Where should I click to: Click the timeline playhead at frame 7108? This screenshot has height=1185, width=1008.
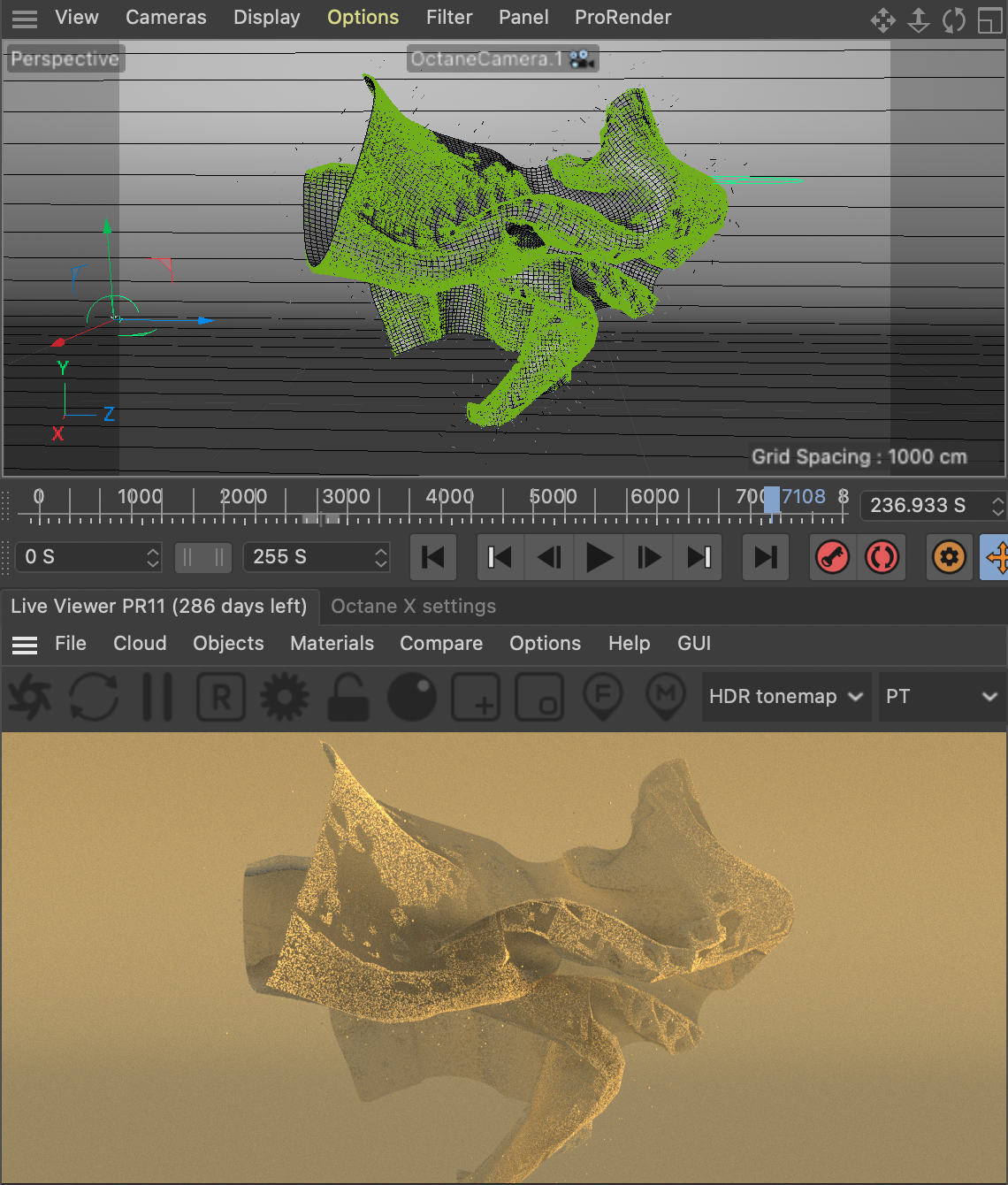pos(772,500)
